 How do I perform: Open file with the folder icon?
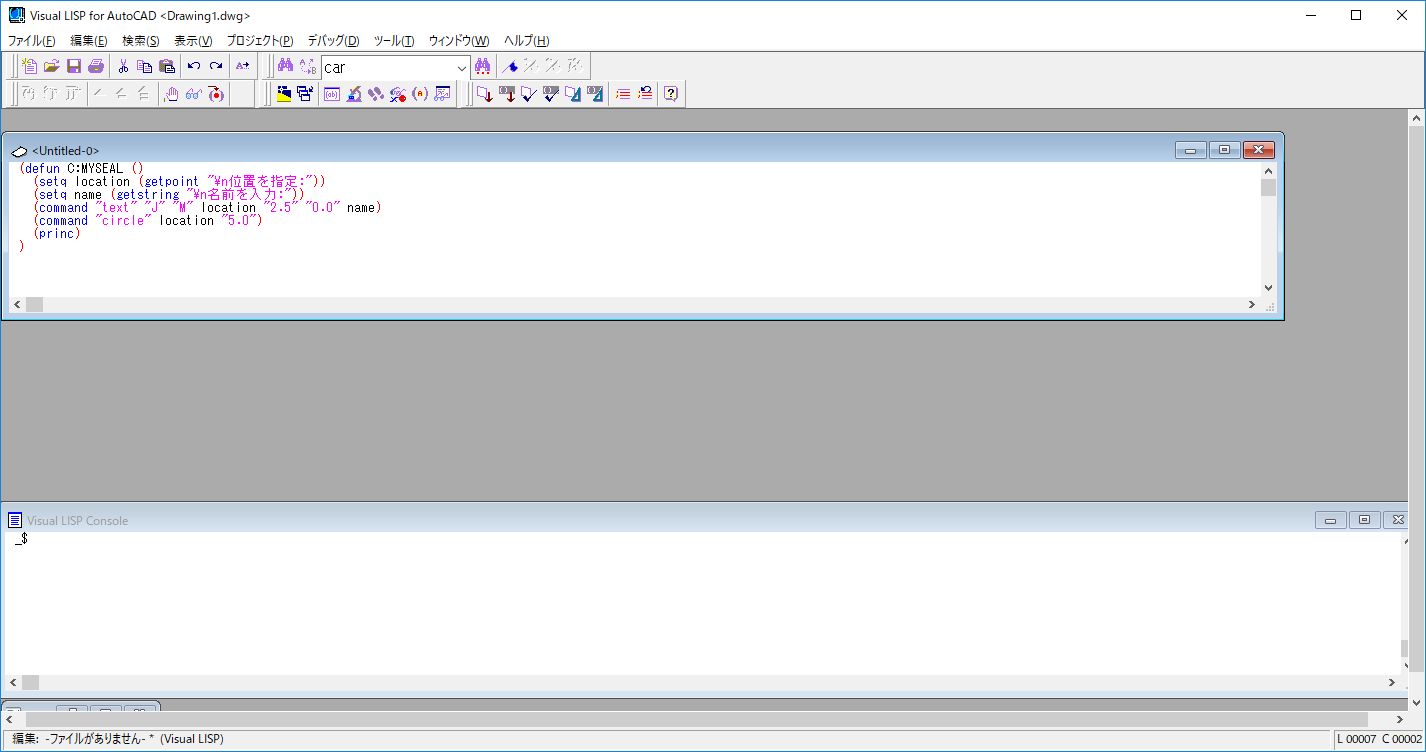point(52,67)
